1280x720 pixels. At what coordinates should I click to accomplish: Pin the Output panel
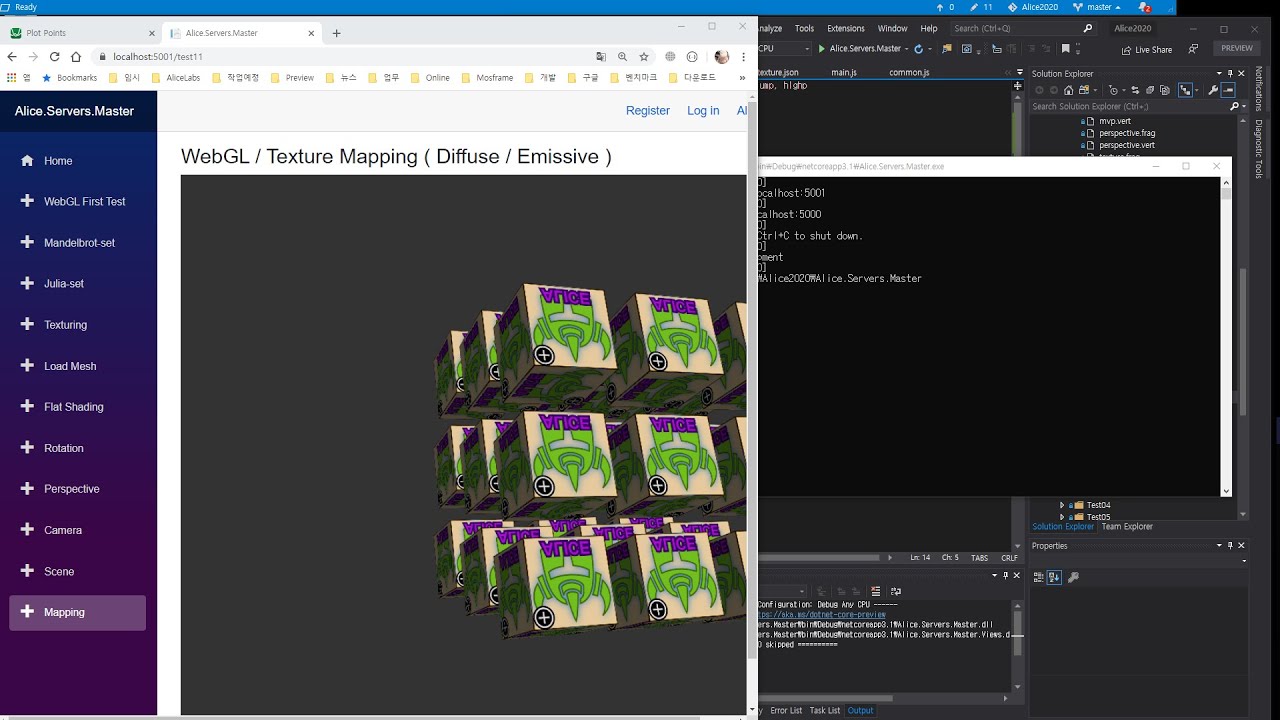(x=1005, y=575)
